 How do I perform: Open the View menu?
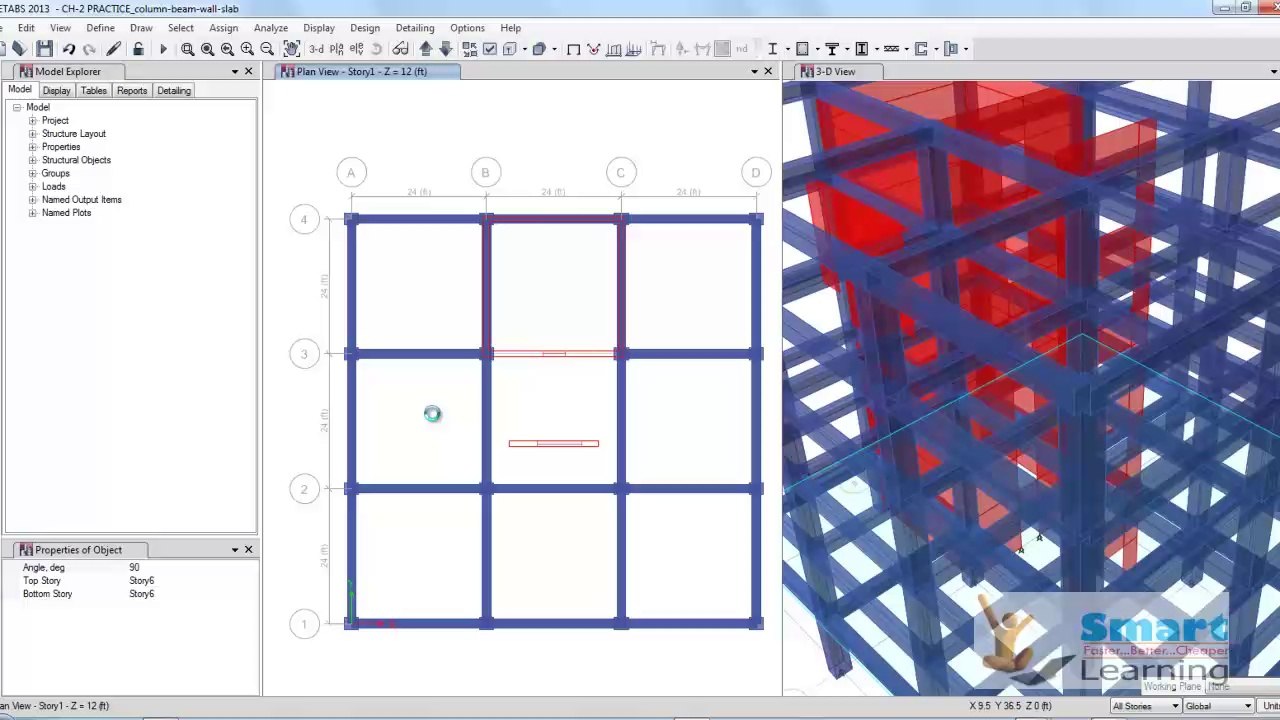pyautogui.click(x=60, y=28)
